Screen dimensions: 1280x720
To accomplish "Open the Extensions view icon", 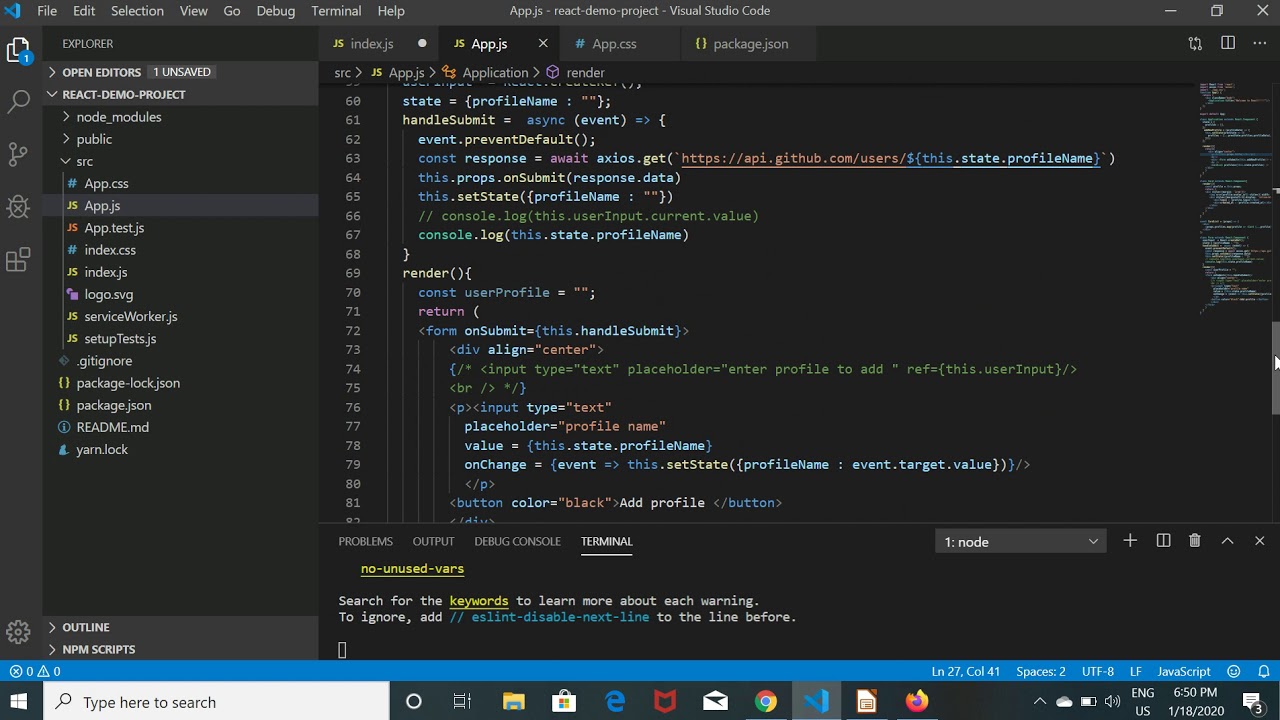I will (x=19, y=260).
